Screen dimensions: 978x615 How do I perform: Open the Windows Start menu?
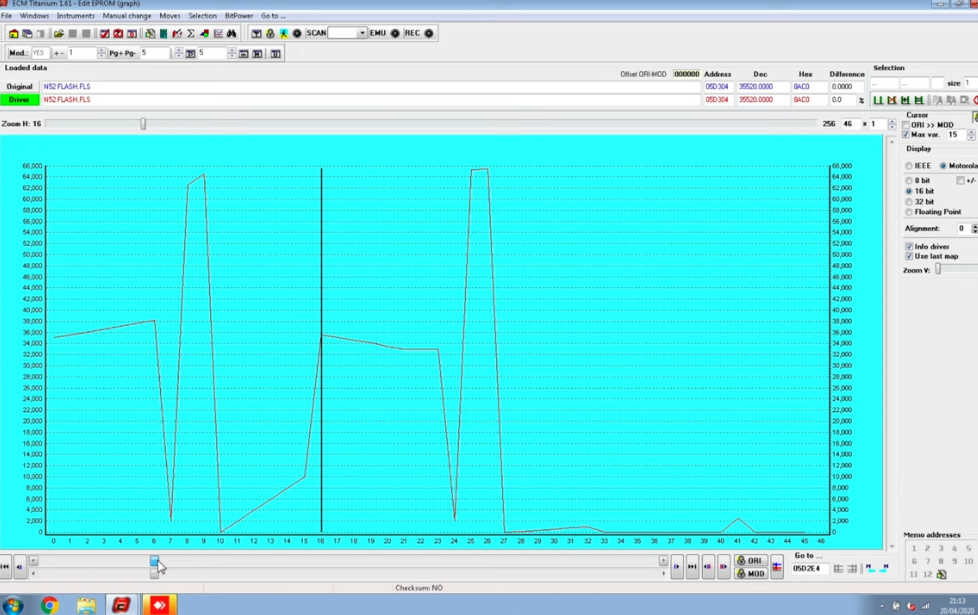point(12,604)
